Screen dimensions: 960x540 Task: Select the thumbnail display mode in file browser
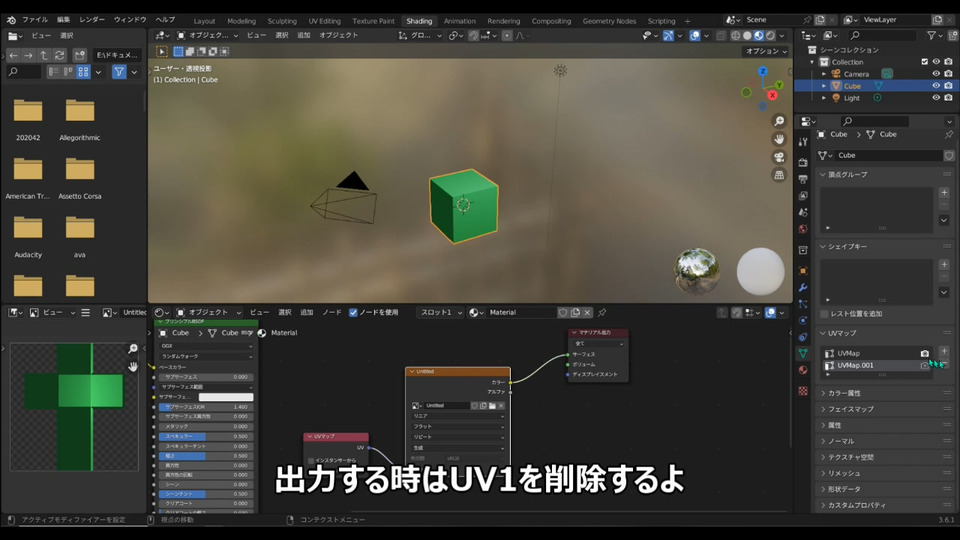83,72
